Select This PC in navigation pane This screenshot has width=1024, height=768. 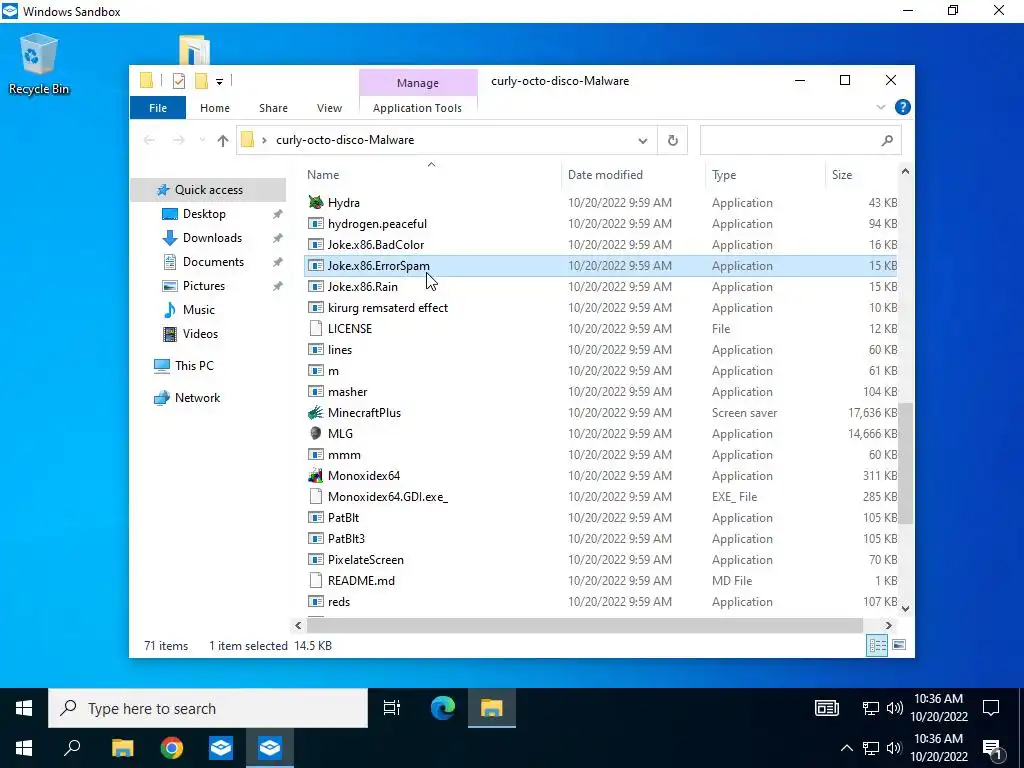click(x=194, y=366)
